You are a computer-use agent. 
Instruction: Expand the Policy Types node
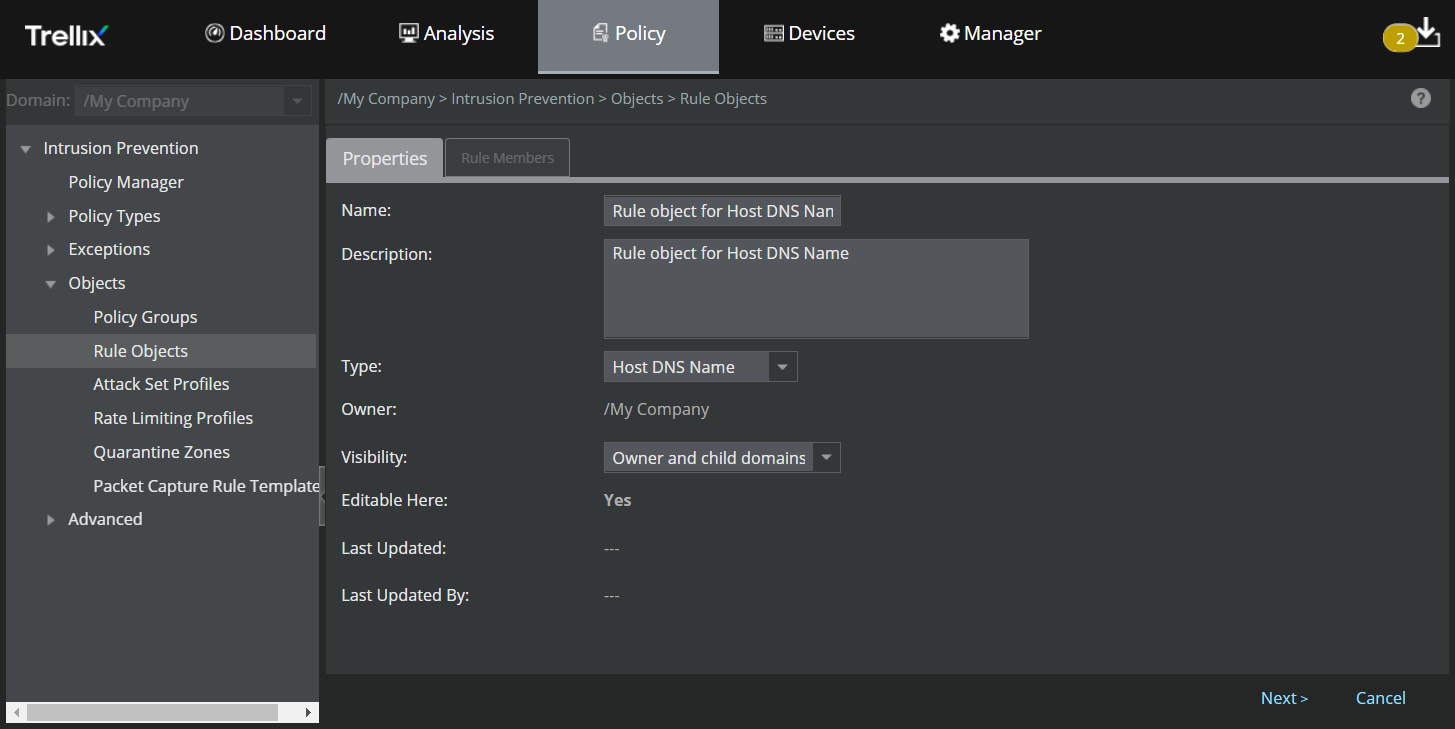[x=51, y=217]
